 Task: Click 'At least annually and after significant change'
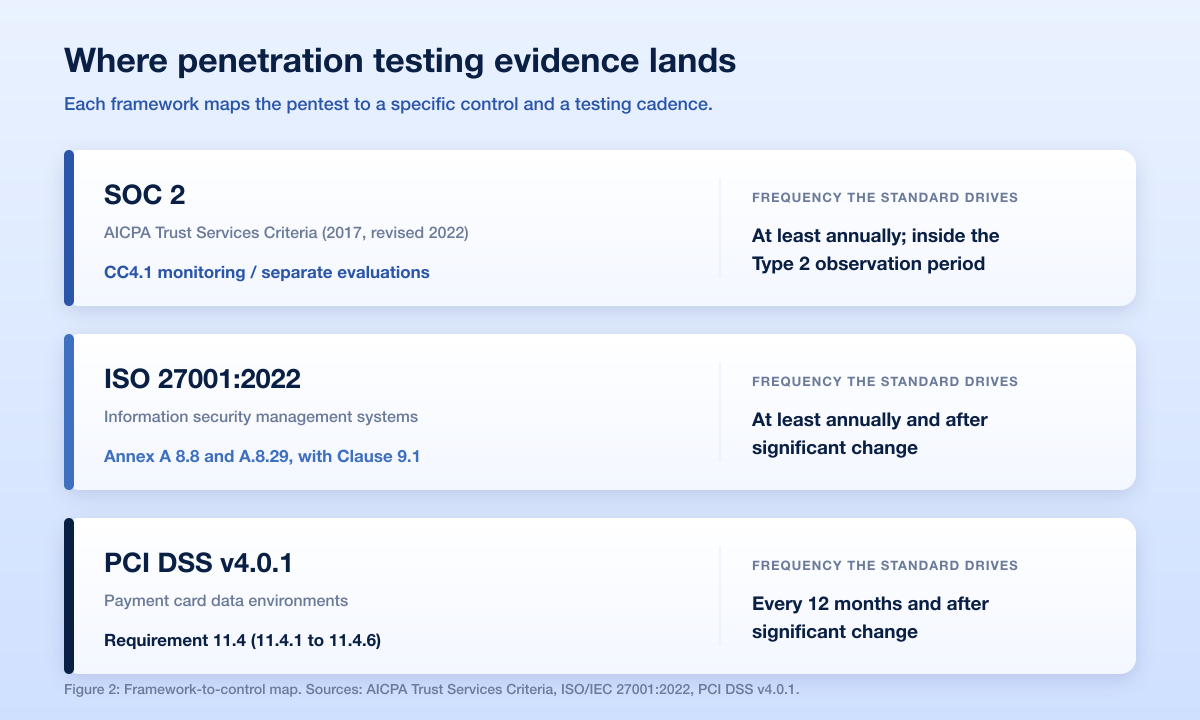pyautogui.click(x=870, y=434)
